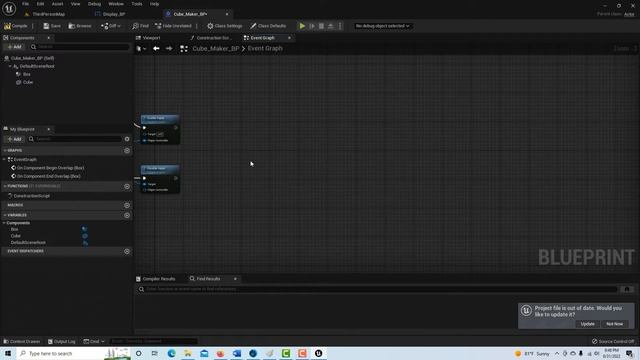Click the frame skip playback button
The width and height of the screenshot is (640, 360).
[312, 26]
